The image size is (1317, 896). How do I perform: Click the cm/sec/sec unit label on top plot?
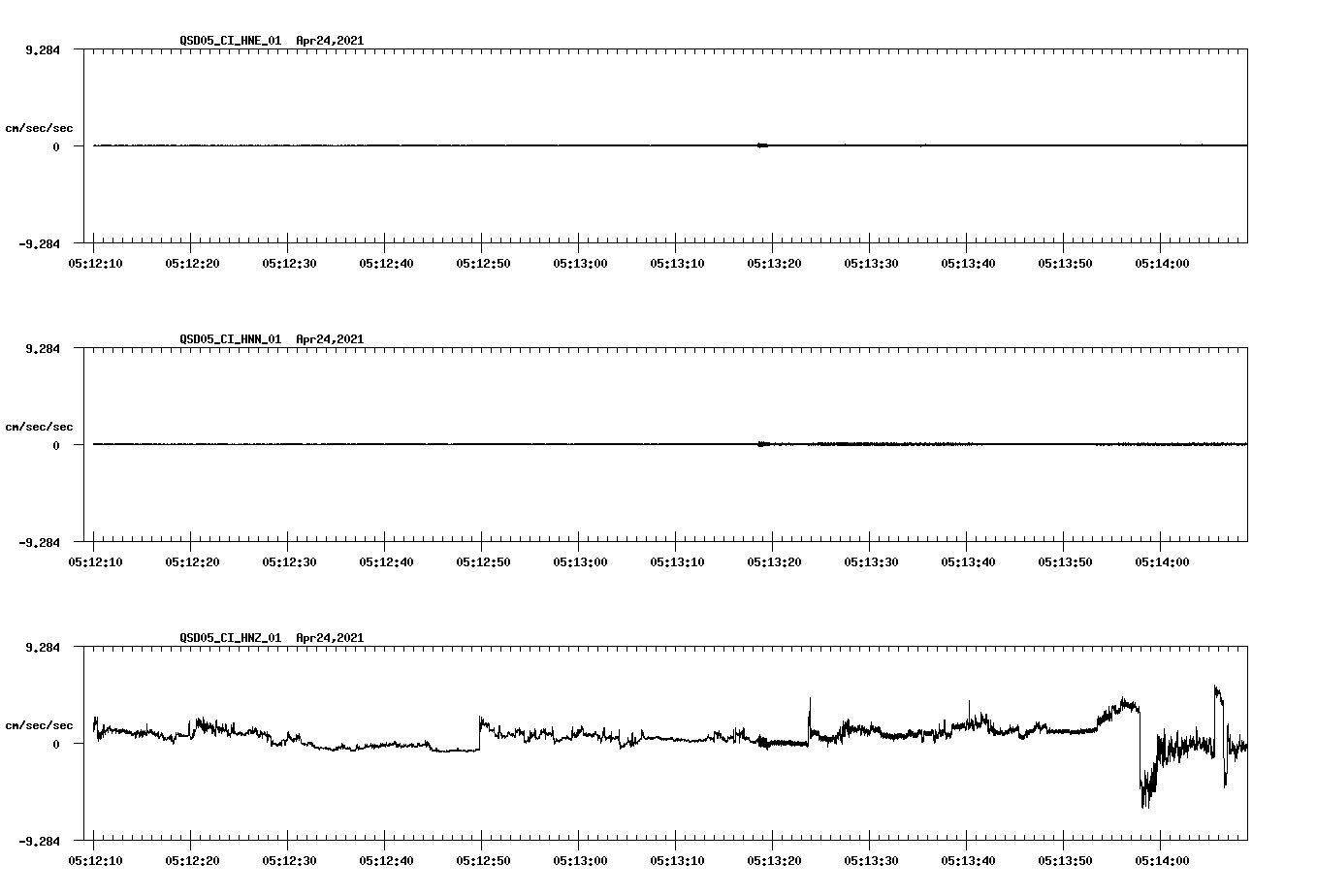click(39, 126)
